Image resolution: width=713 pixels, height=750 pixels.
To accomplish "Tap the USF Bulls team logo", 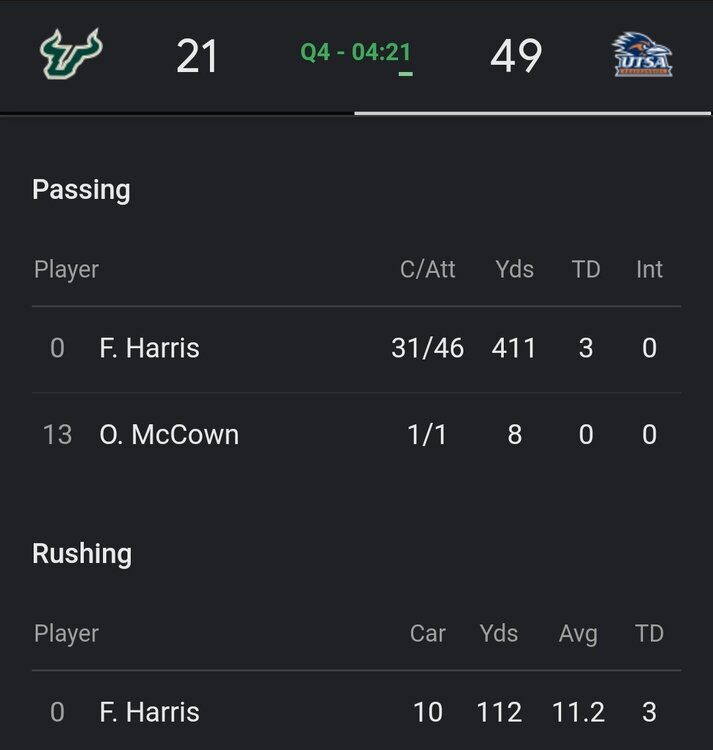I will click(x=72, y=55).
